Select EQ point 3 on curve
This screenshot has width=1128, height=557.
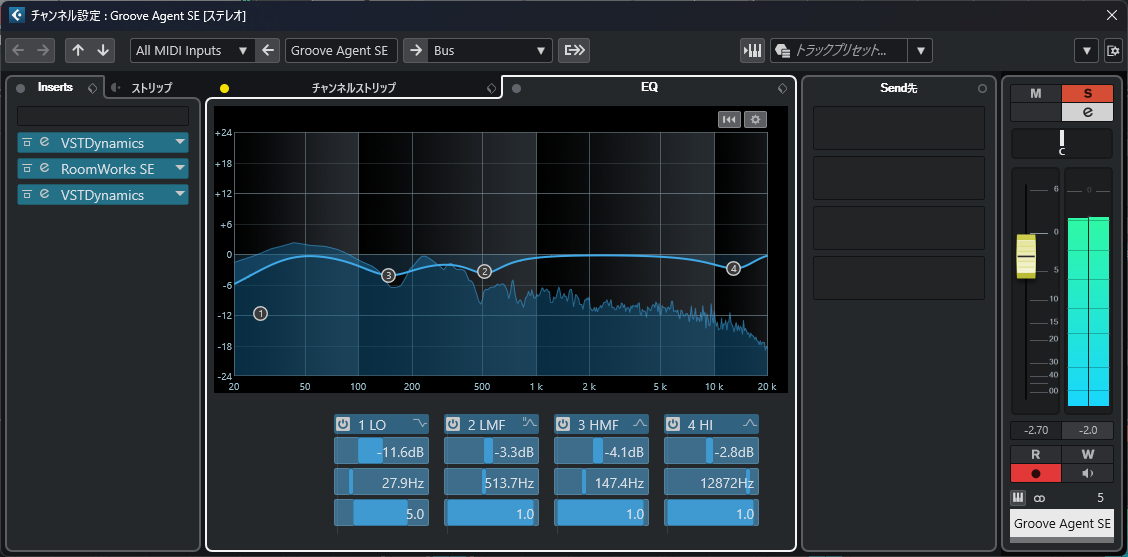point(388,275)
